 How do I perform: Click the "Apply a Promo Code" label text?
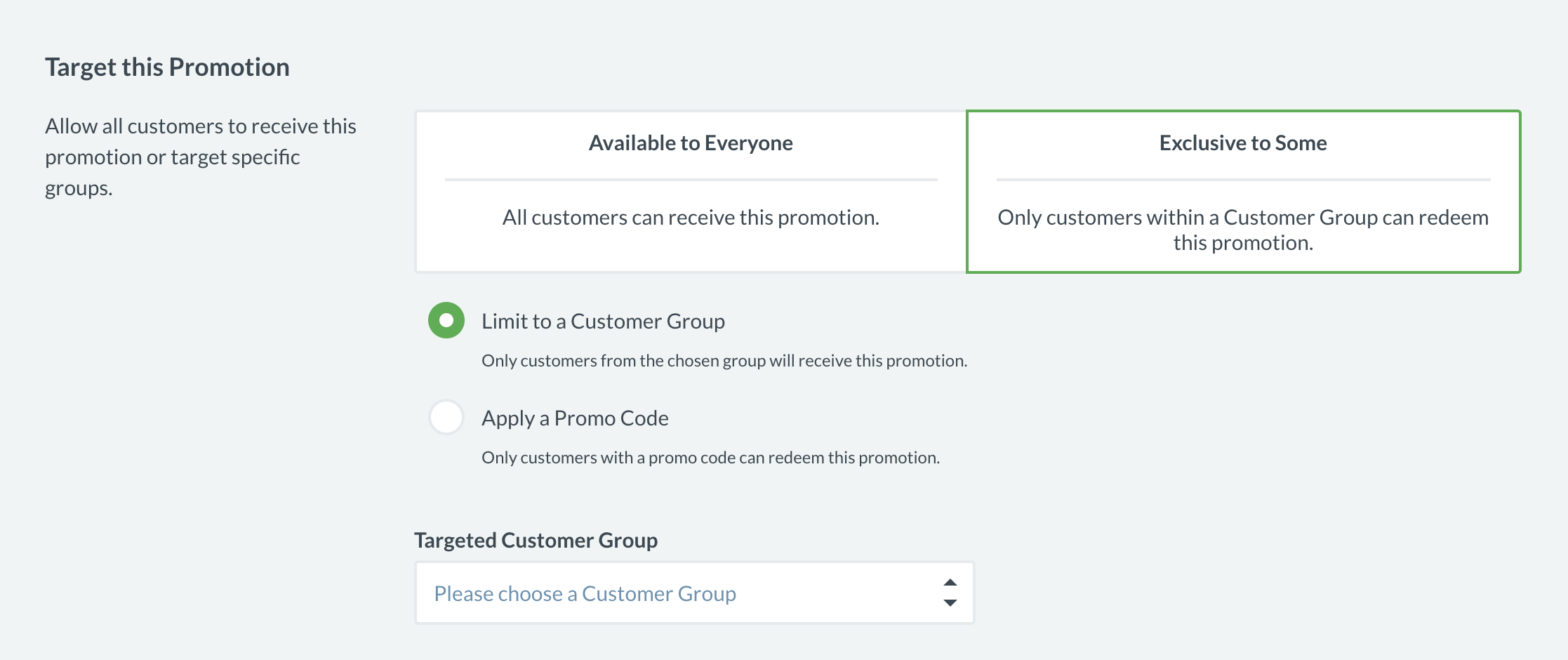575,418
